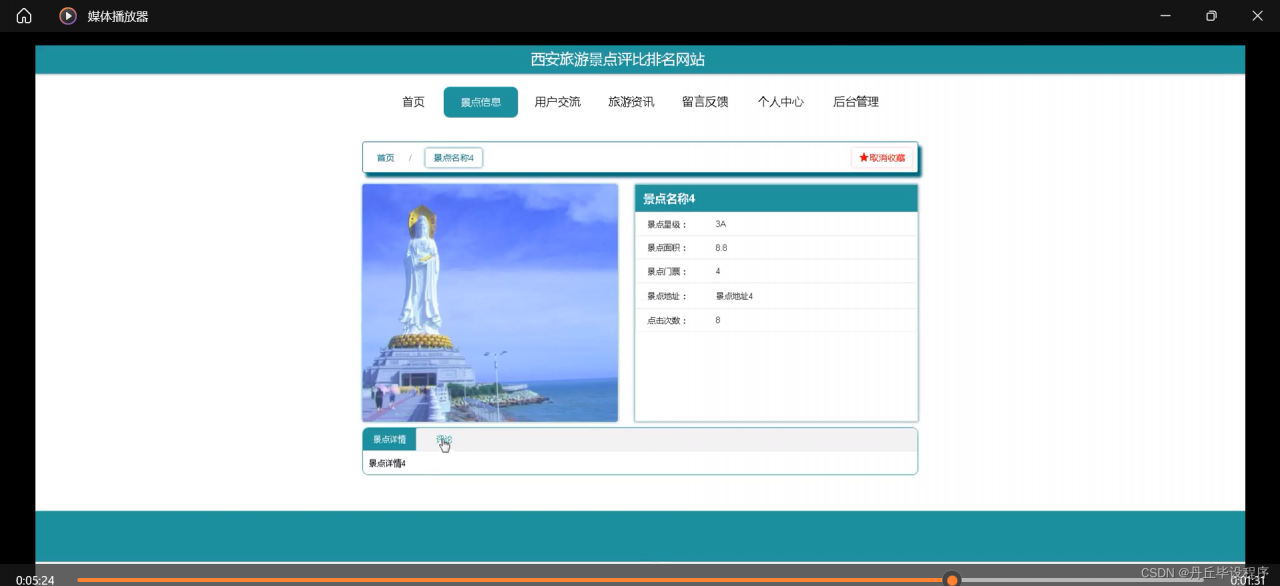Click the Guanyin statue scenic spot image
The width and height of the screenshot is (1280, 586).
[490, 302]
